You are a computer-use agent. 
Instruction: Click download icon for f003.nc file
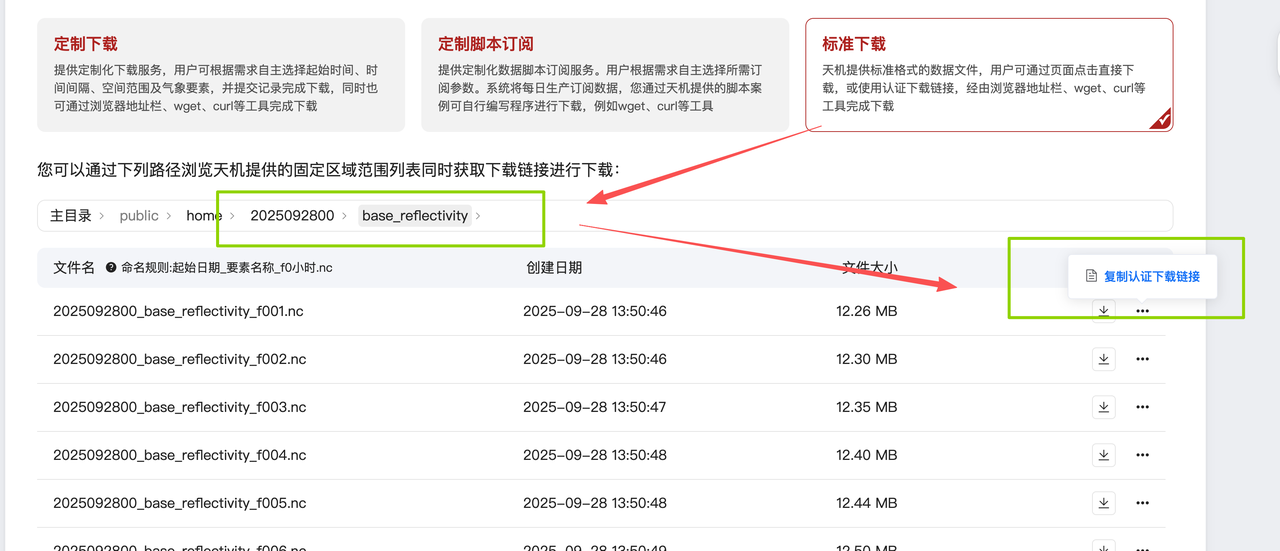pyautogui.click(x=1103, y=407)
